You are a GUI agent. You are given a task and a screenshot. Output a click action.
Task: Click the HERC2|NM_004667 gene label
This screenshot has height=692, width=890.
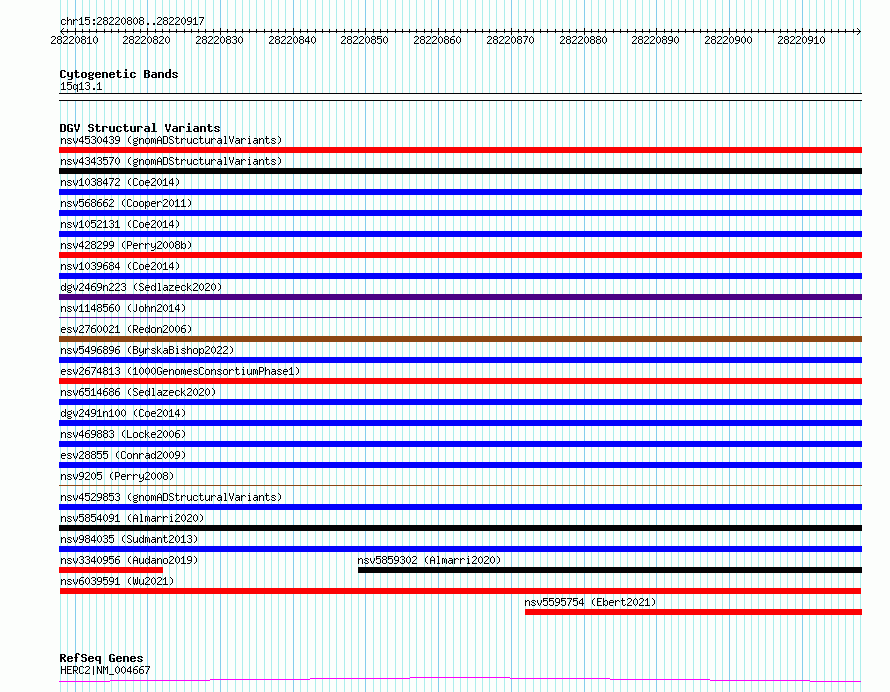(x=105, y=670)
